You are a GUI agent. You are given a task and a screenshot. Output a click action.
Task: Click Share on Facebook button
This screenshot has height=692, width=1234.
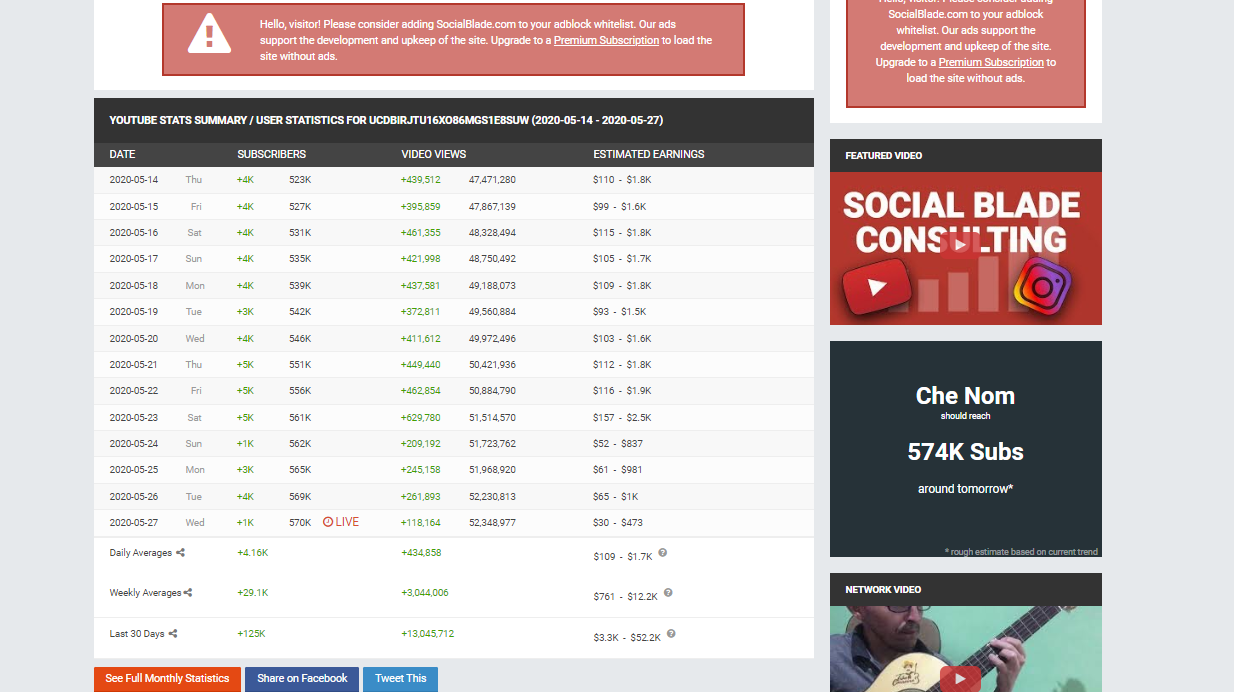302,679
